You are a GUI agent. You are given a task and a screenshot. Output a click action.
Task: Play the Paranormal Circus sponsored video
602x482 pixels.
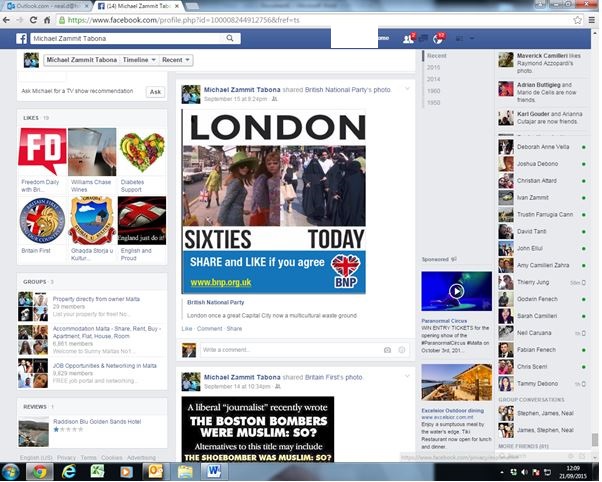(456, 291)
